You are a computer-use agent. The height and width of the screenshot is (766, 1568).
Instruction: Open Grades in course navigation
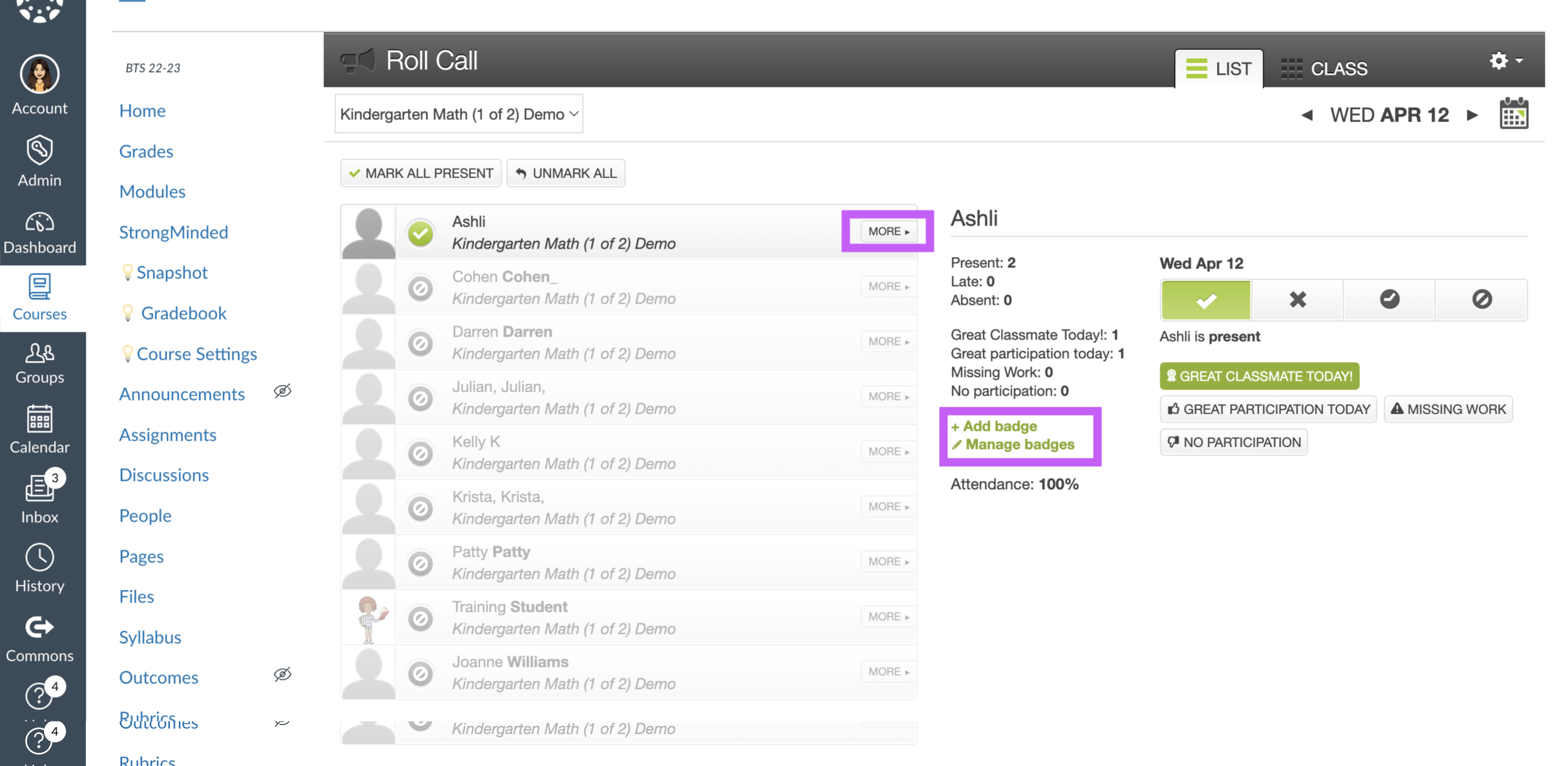click(x=146, y=151)
